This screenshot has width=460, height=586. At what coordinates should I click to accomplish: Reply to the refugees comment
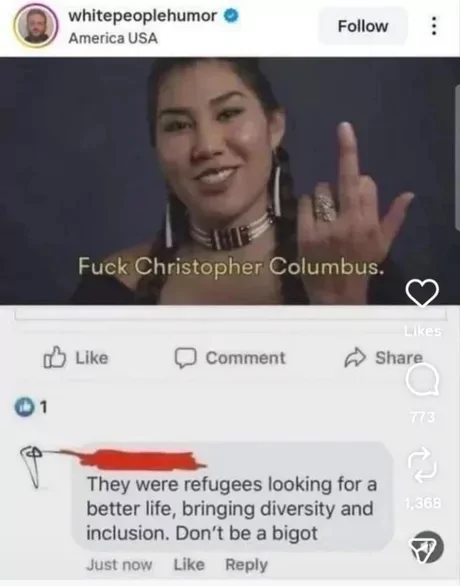[x=246, y=565]
